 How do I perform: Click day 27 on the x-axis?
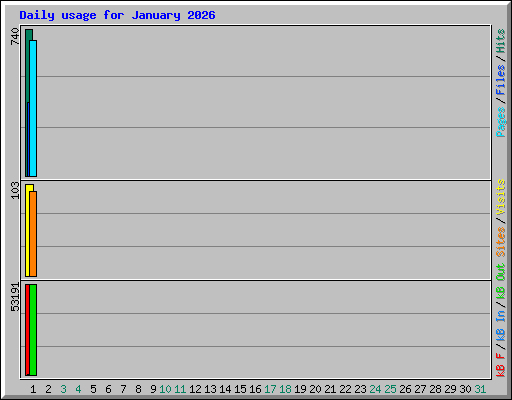point(420,389)
